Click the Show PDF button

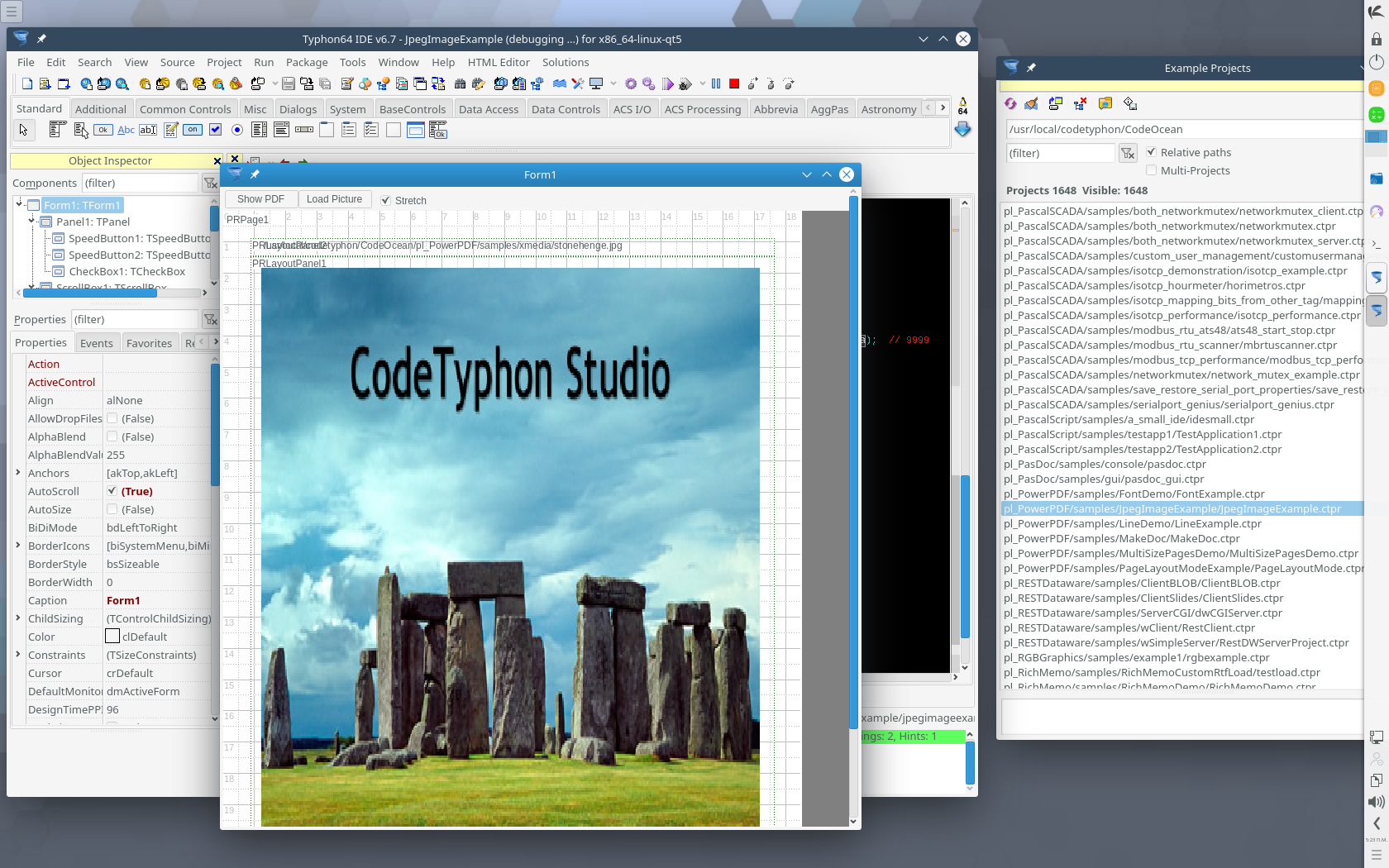(x=260, y=199)
